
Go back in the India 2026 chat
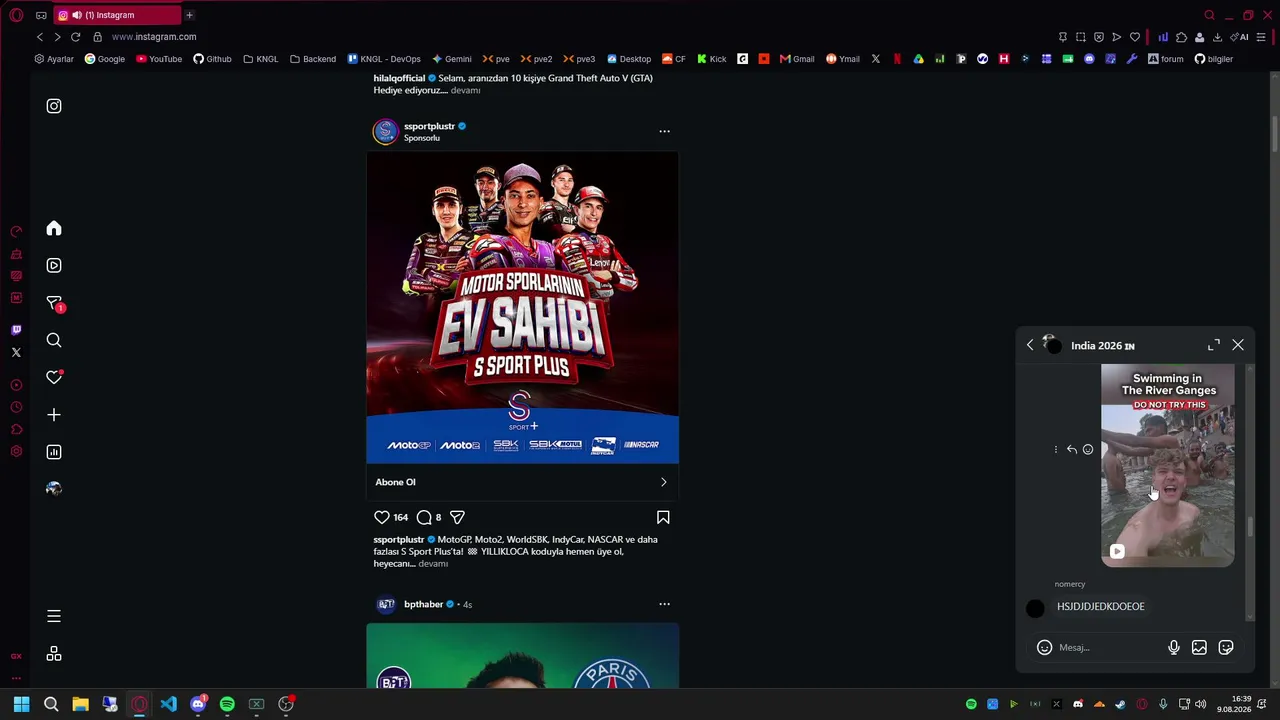pyautogui.click(x=1030, y=345)
